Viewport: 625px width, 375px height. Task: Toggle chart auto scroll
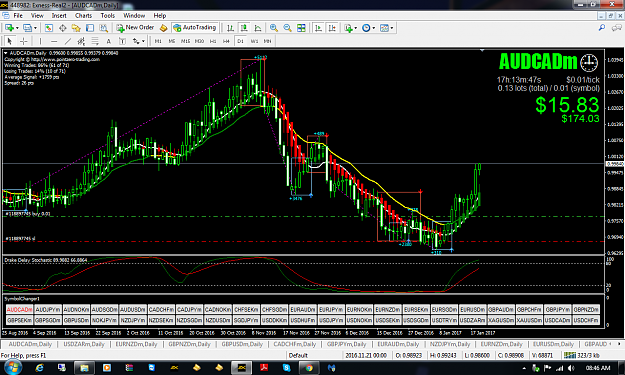pyautogui.click(x=318, y=28)
